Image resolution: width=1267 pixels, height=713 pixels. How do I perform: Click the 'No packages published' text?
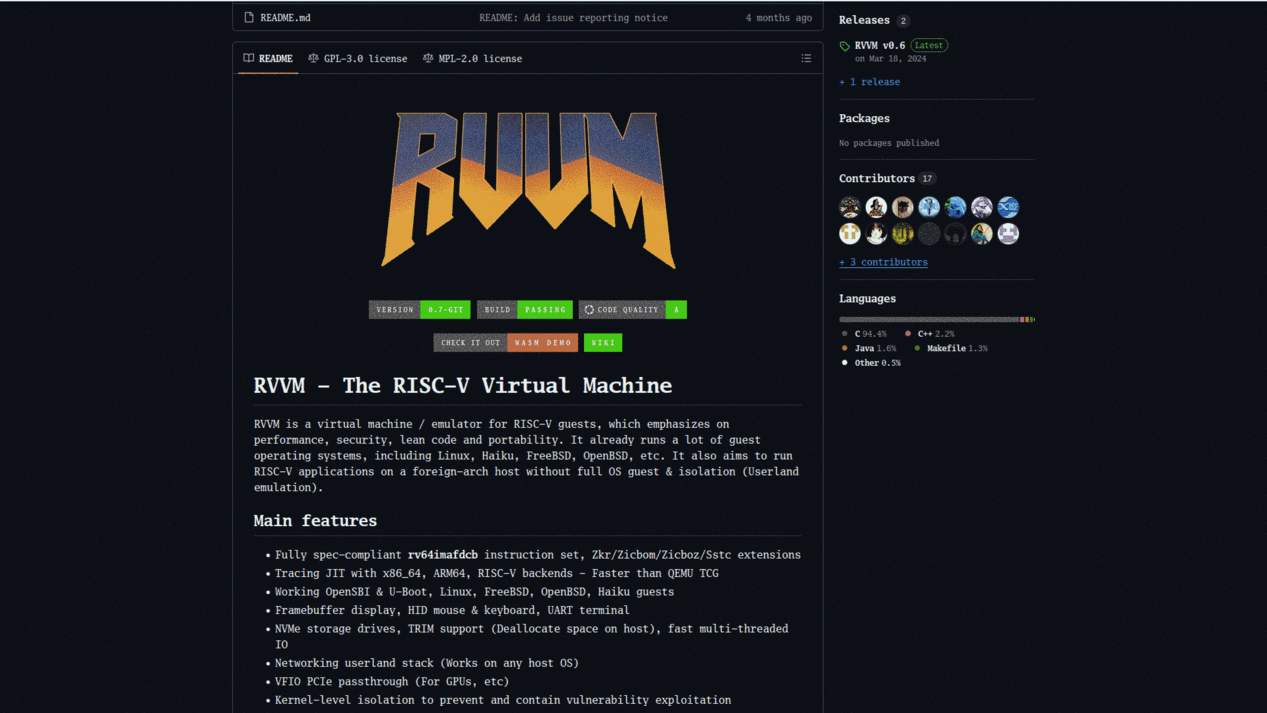889,143
